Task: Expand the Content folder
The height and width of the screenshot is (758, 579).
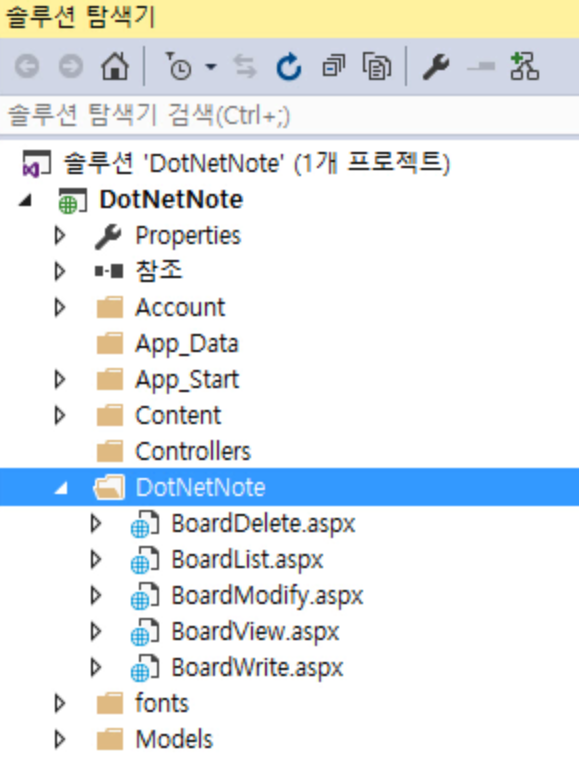Action: (60, 416)
